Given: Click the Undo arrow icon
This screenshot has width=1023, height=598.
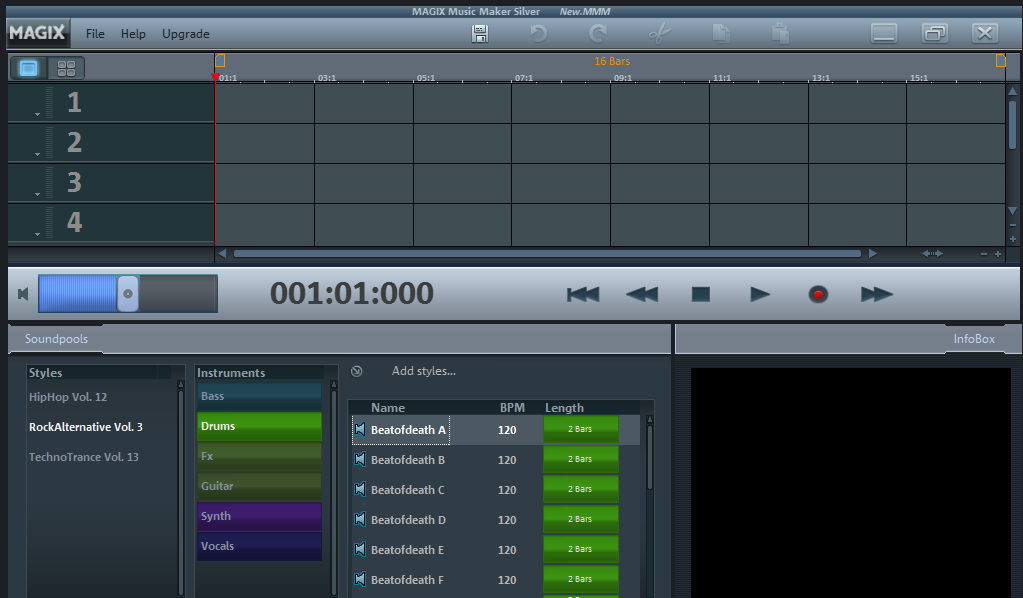Looking at the screenshot, I should pyautogui.click(x=538, y=33).
